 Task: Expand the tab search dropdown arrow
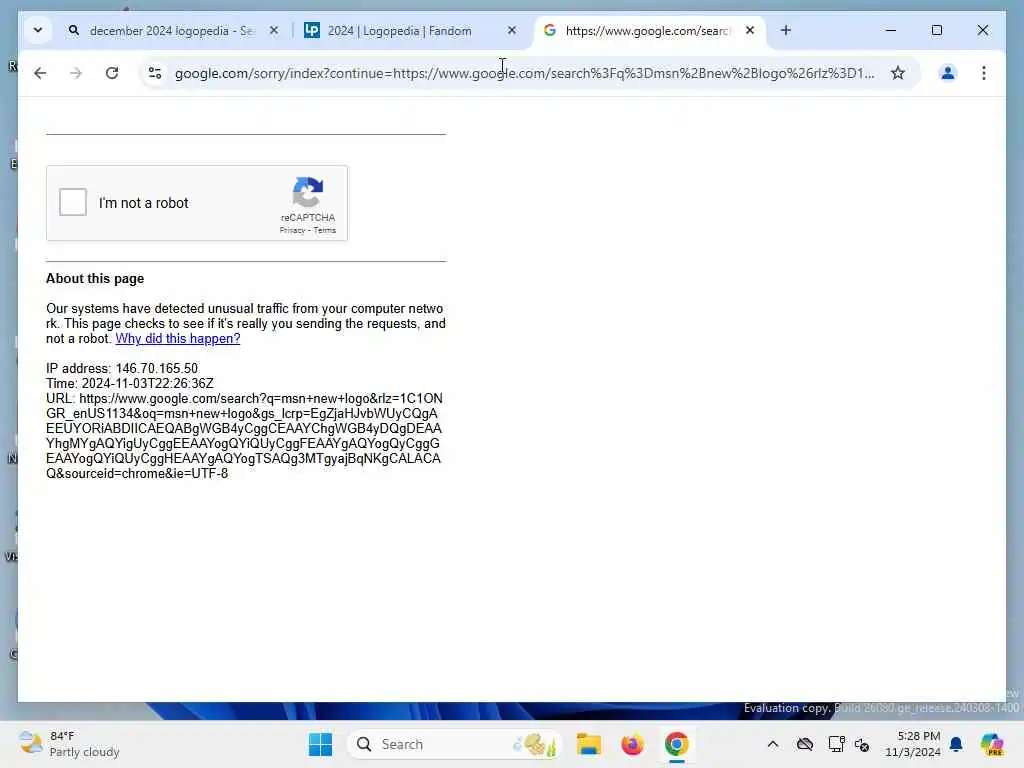click(38, 31)
